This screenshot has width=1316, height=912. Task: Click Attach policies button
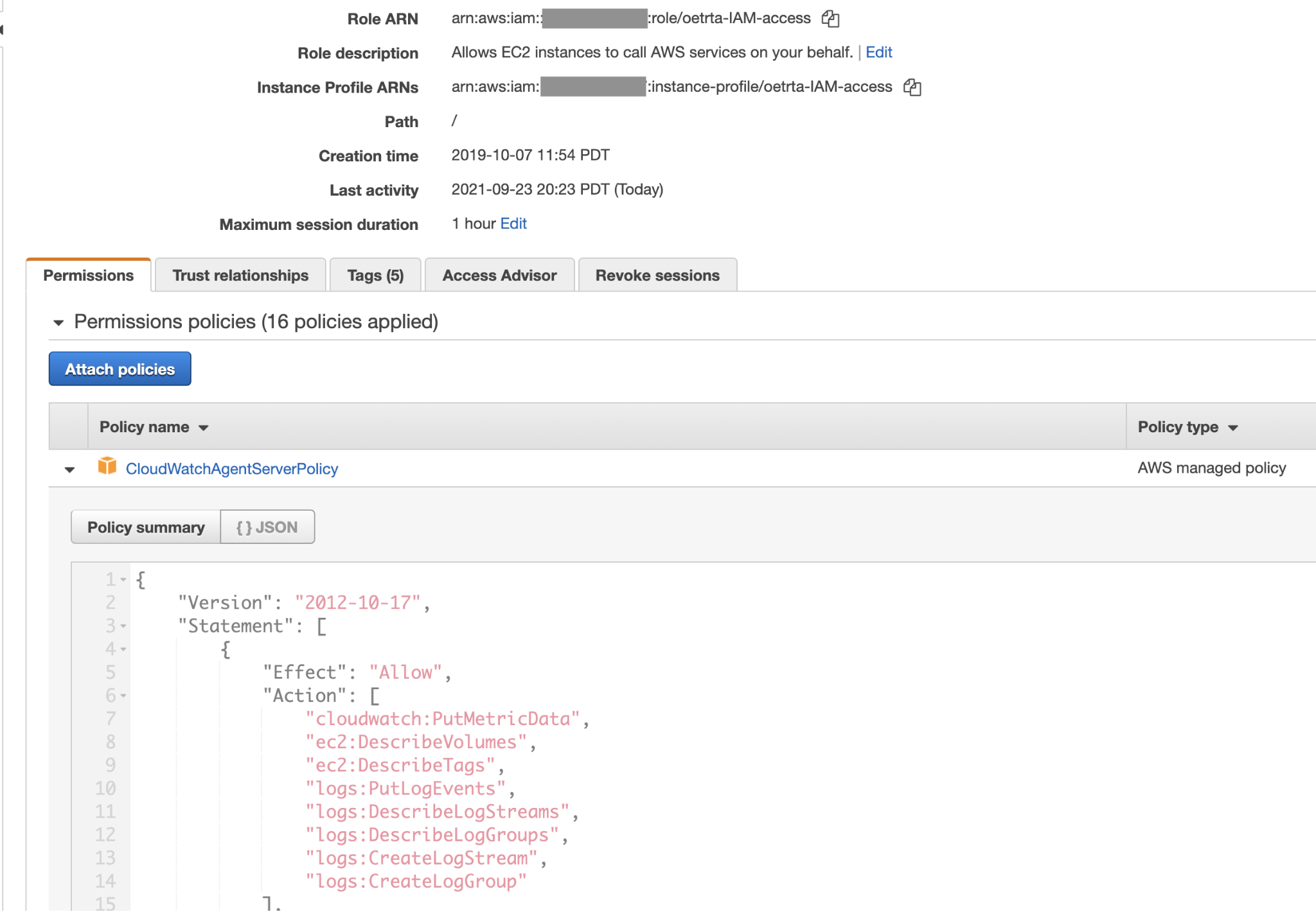pos(120,369)
